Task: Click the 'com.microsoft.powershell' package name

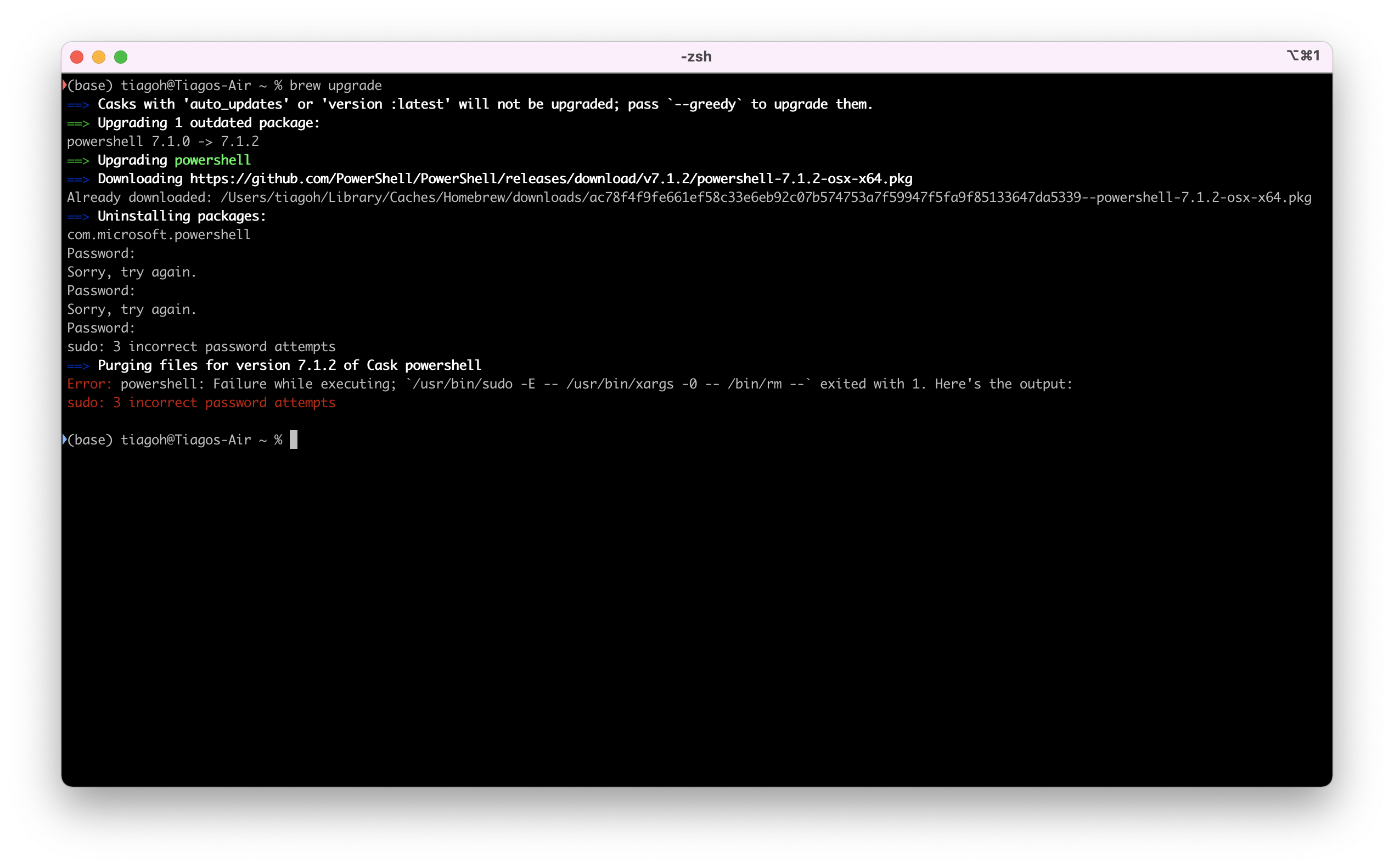Action: 159,234
